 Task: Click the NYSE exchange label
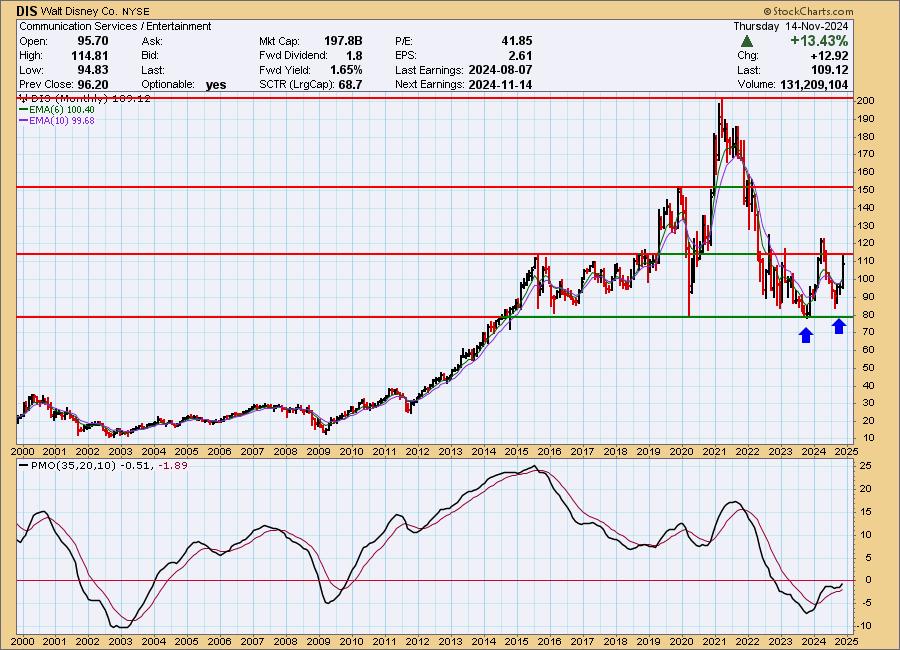(x=135, y=11)
